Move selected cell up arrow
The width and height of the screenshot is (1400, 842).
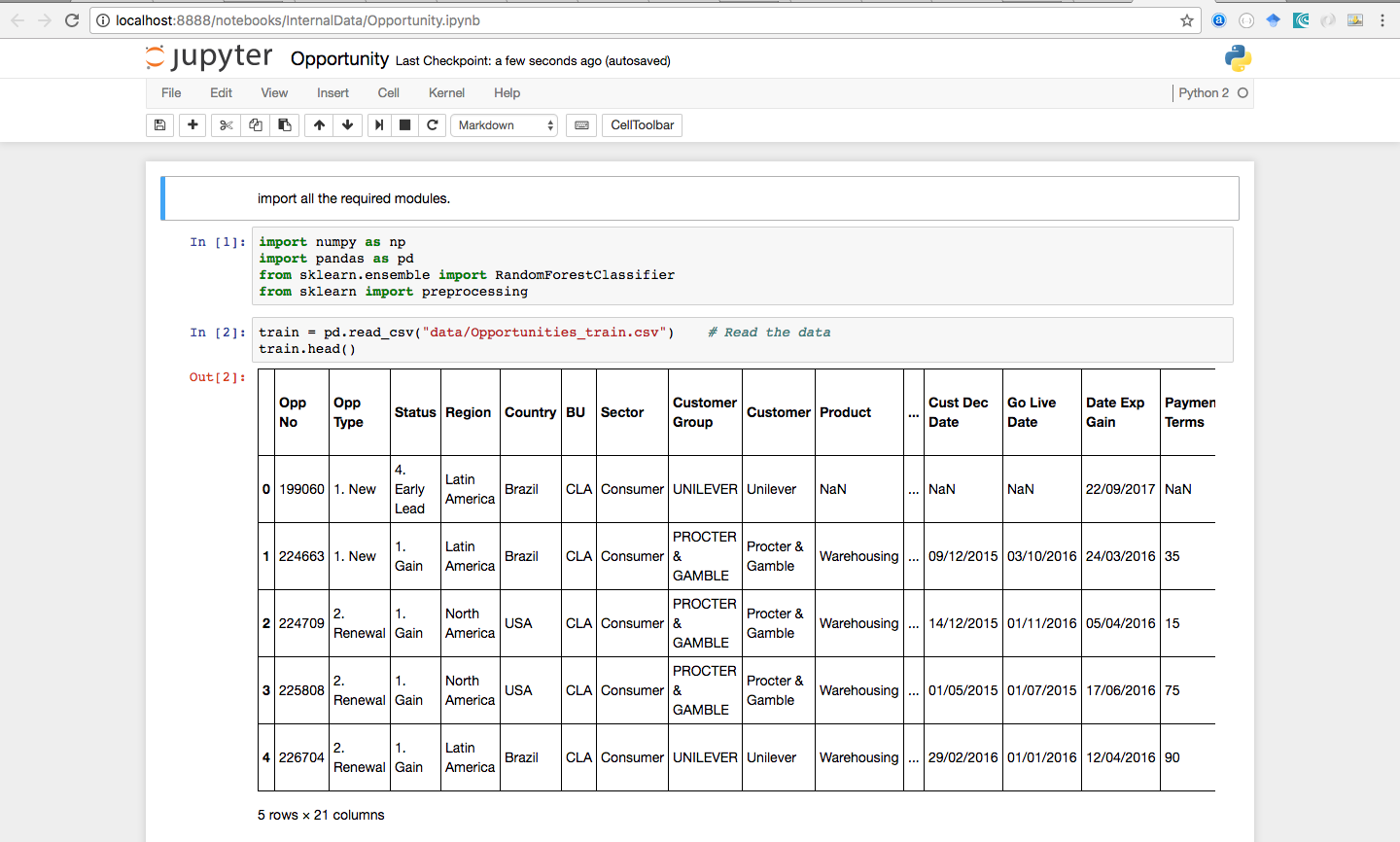click(319, 125)
